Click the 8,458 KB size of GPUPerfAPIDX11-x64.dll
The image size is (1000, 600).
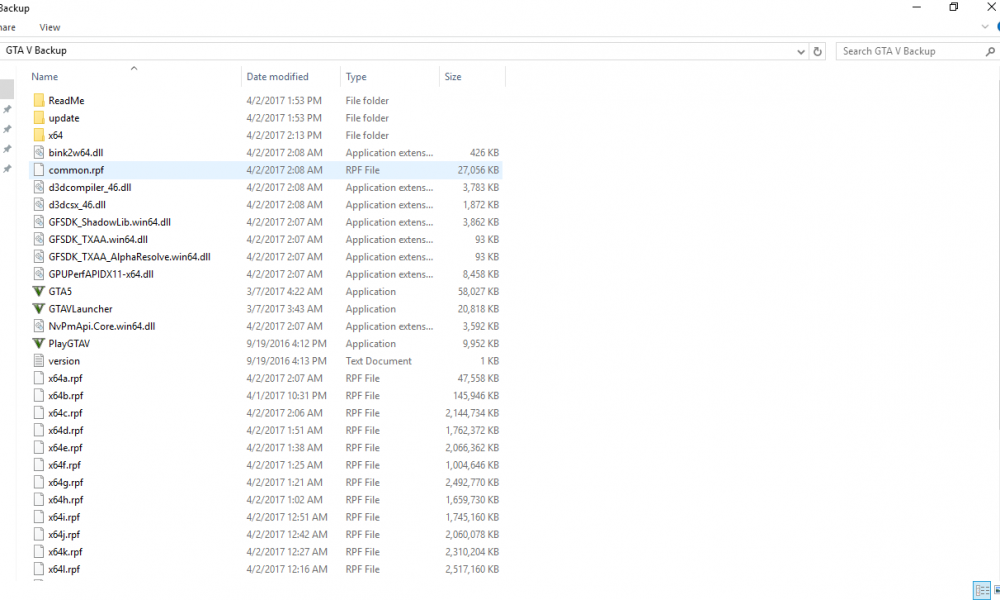(x=481, y=274)
